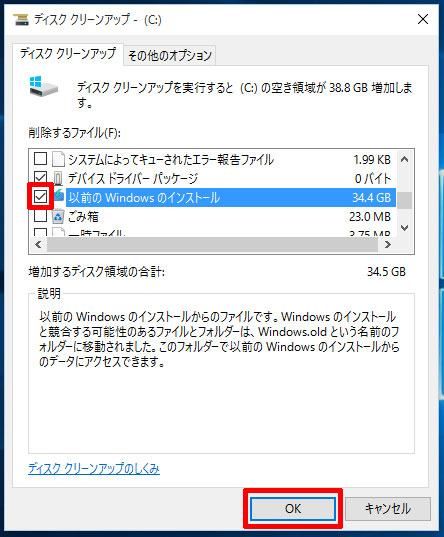Check the ごみ箱 checkbox
Image resolution: width=444 pixels, height=537 pixels.
pyautogui.click(x=40, y=216)
